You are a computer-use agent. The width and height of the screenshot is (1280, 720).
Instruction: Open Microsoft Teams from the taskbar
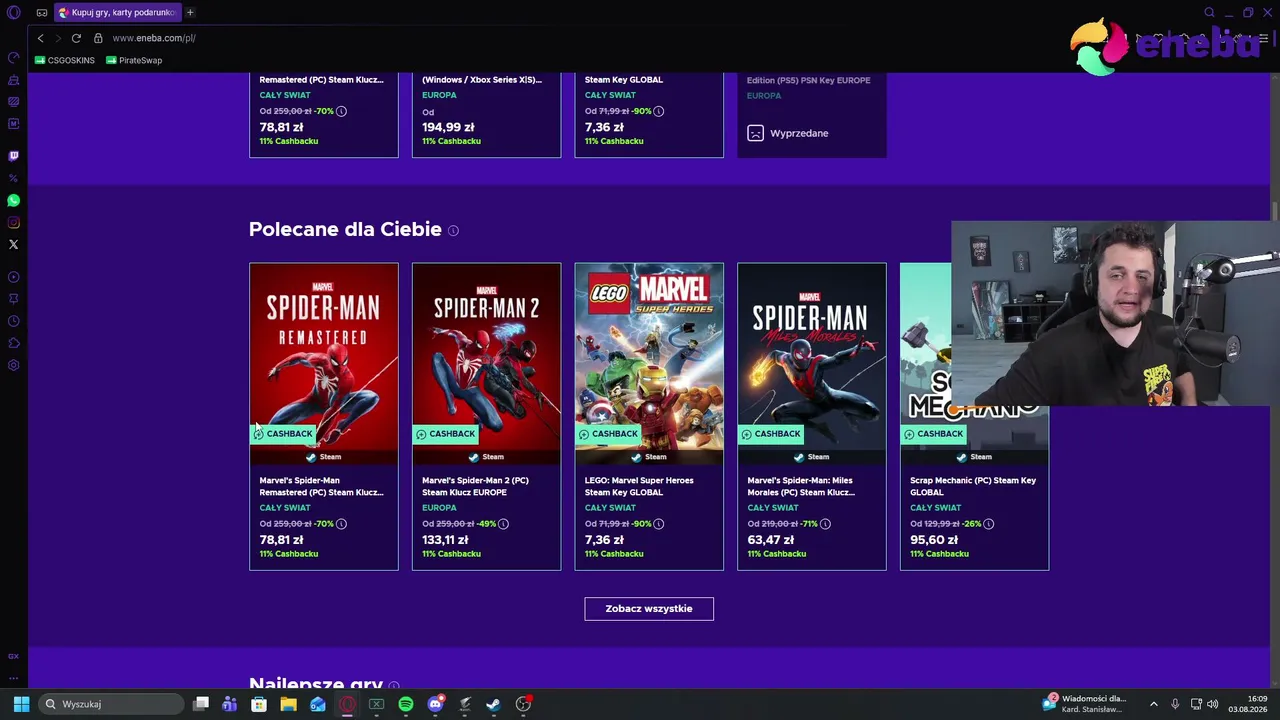230,704
